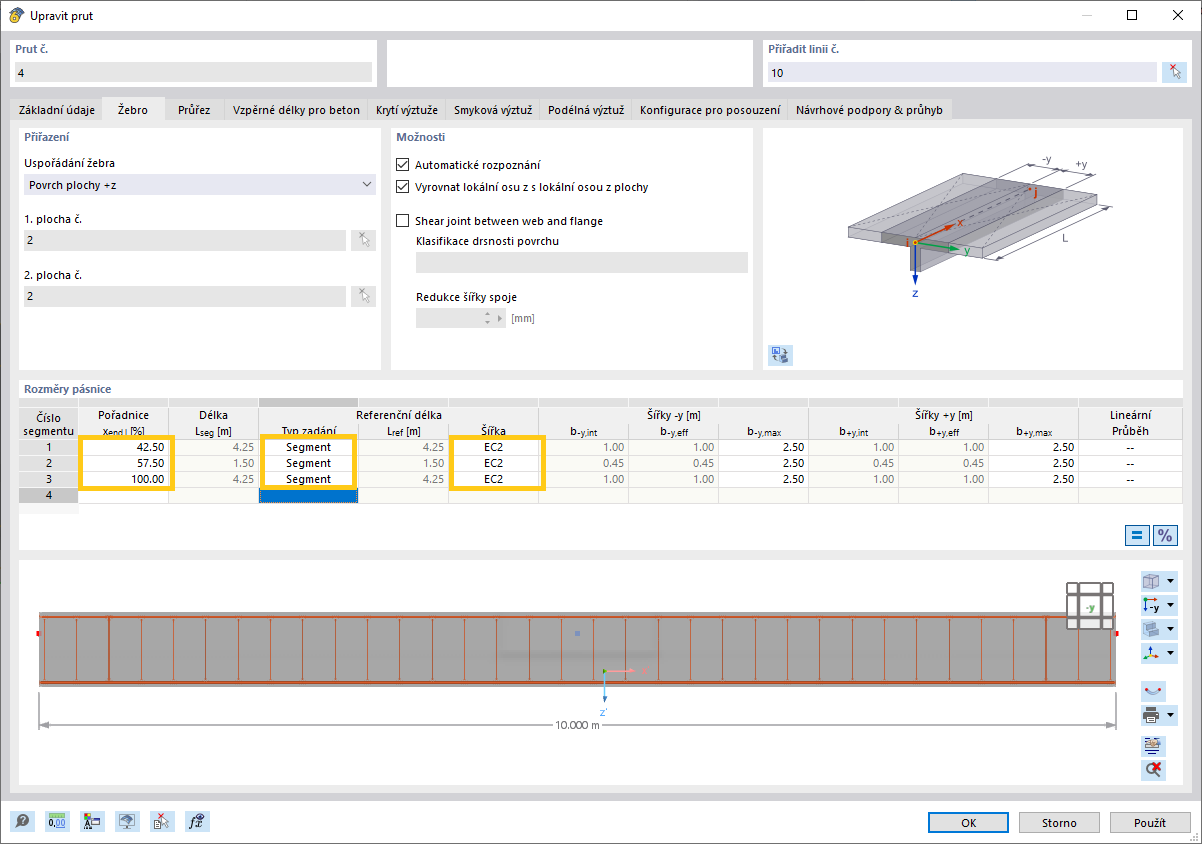
Task: Click the help comment icon at bottom left
Action: [22, 822]
